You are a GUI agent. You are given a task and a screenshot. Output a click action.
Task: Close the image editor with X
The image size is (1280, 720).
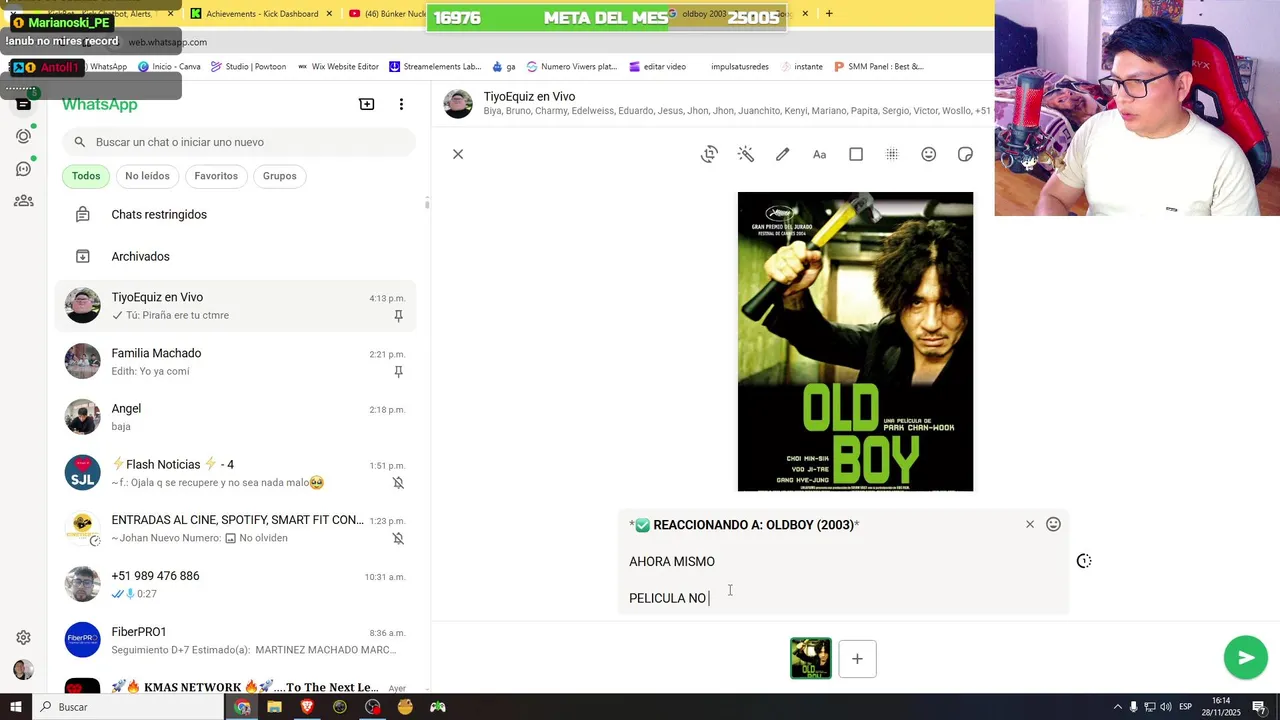(458, 154)
